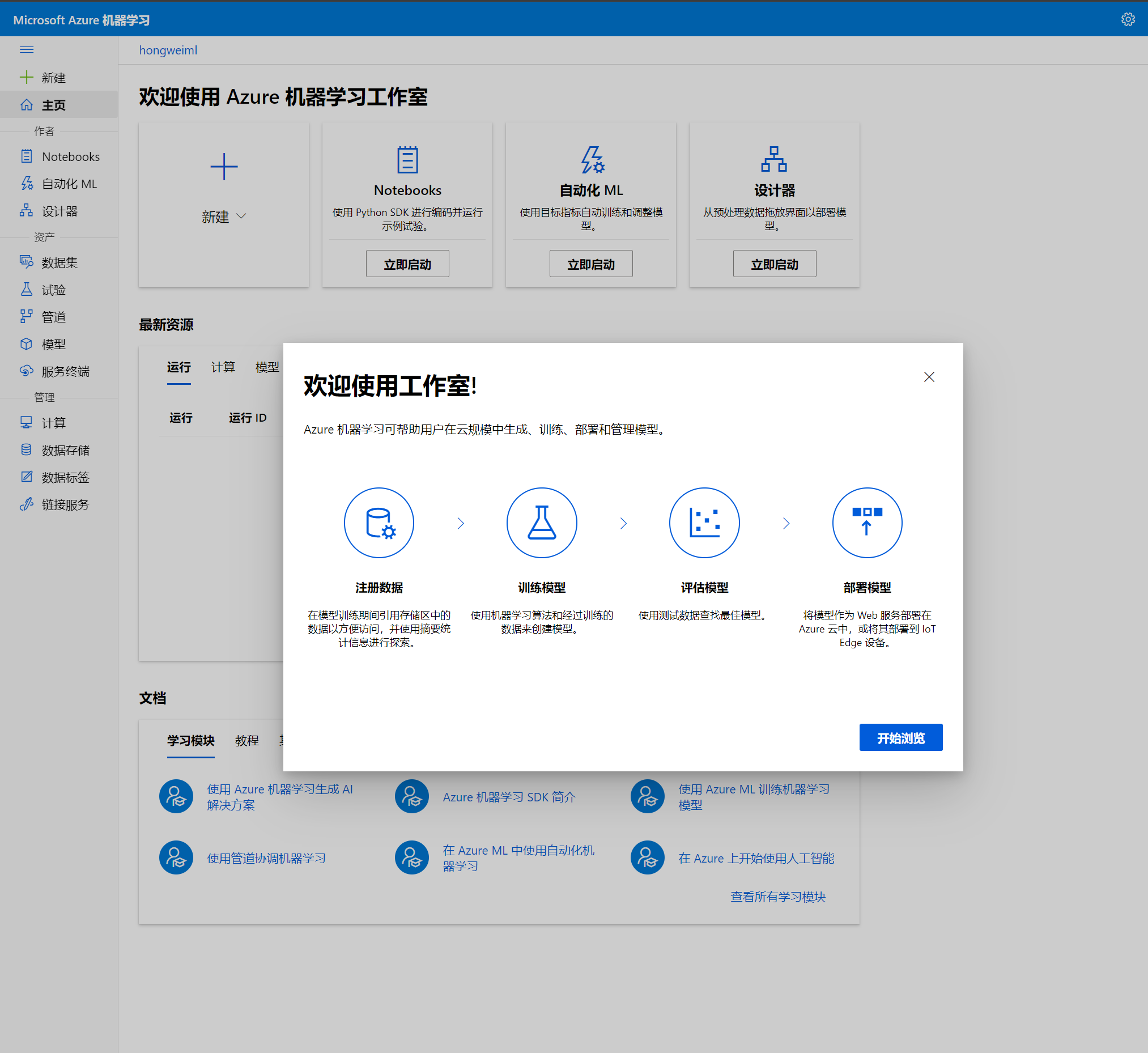Click the 开始浏览 button
The width and height of the screenshot is (1148, 1053).
[901, 738]
